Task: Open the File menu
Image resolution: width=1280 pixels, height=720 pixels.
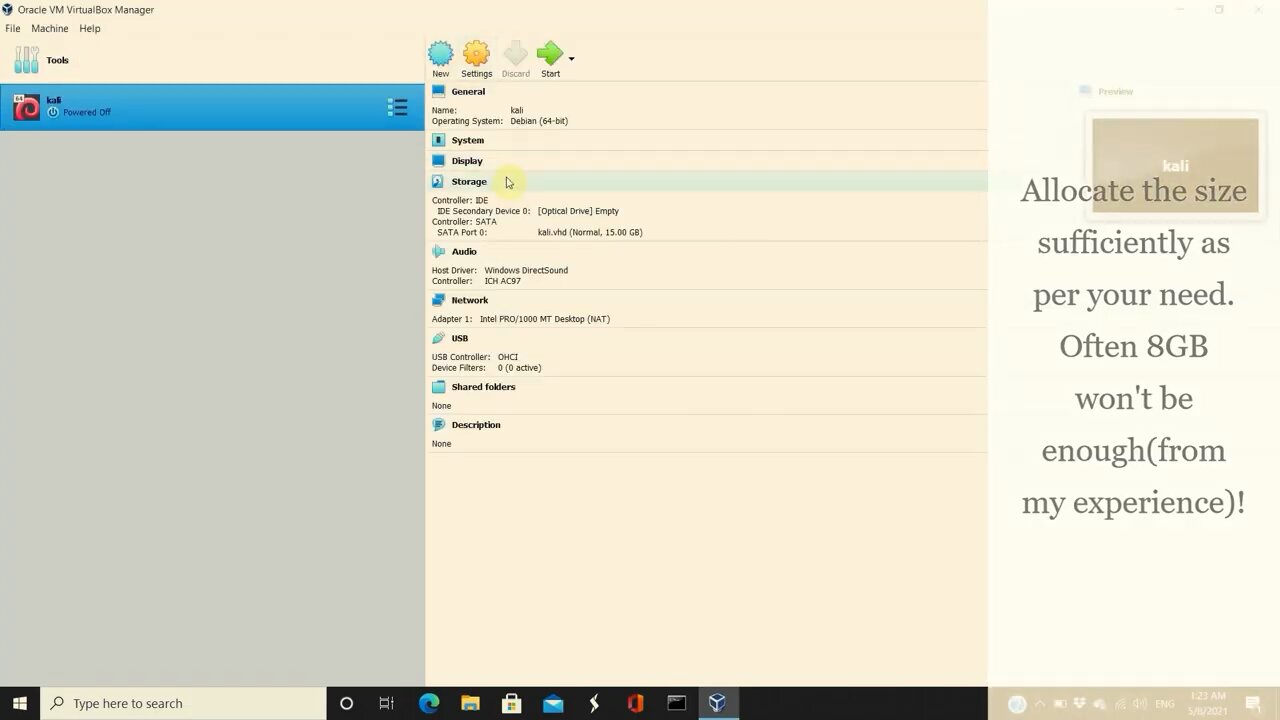Action: point(13,28)
